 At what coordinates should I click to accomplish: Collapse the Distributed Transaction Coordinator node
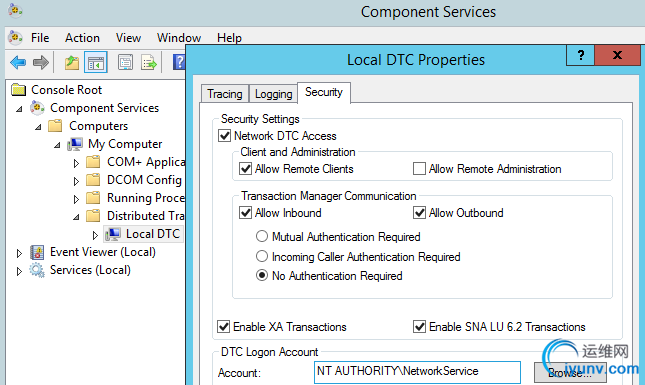(x=76, y=217)
